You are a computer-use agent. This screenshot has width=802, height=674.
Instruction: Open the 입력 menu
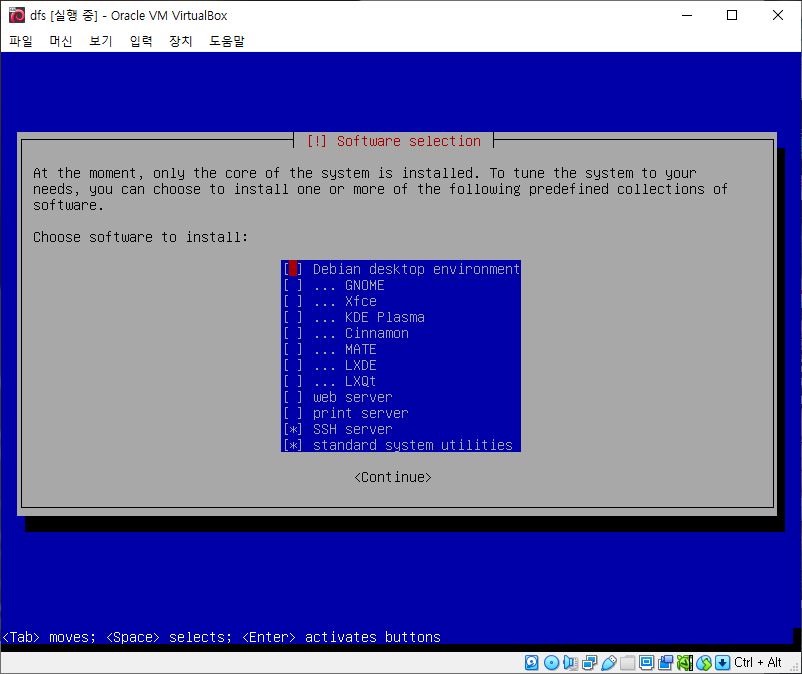[141, 41]
